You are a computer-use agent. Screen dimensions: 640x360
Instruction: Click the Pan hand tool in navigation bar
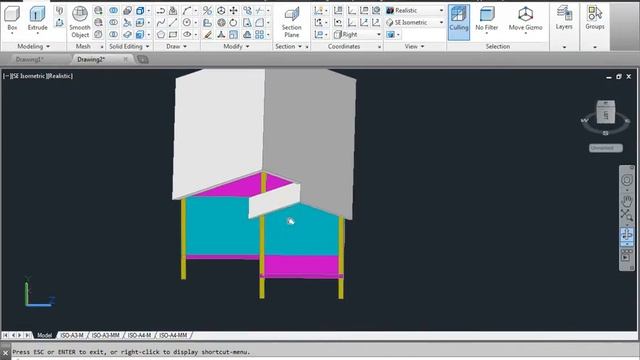click(x=627, y=200)
